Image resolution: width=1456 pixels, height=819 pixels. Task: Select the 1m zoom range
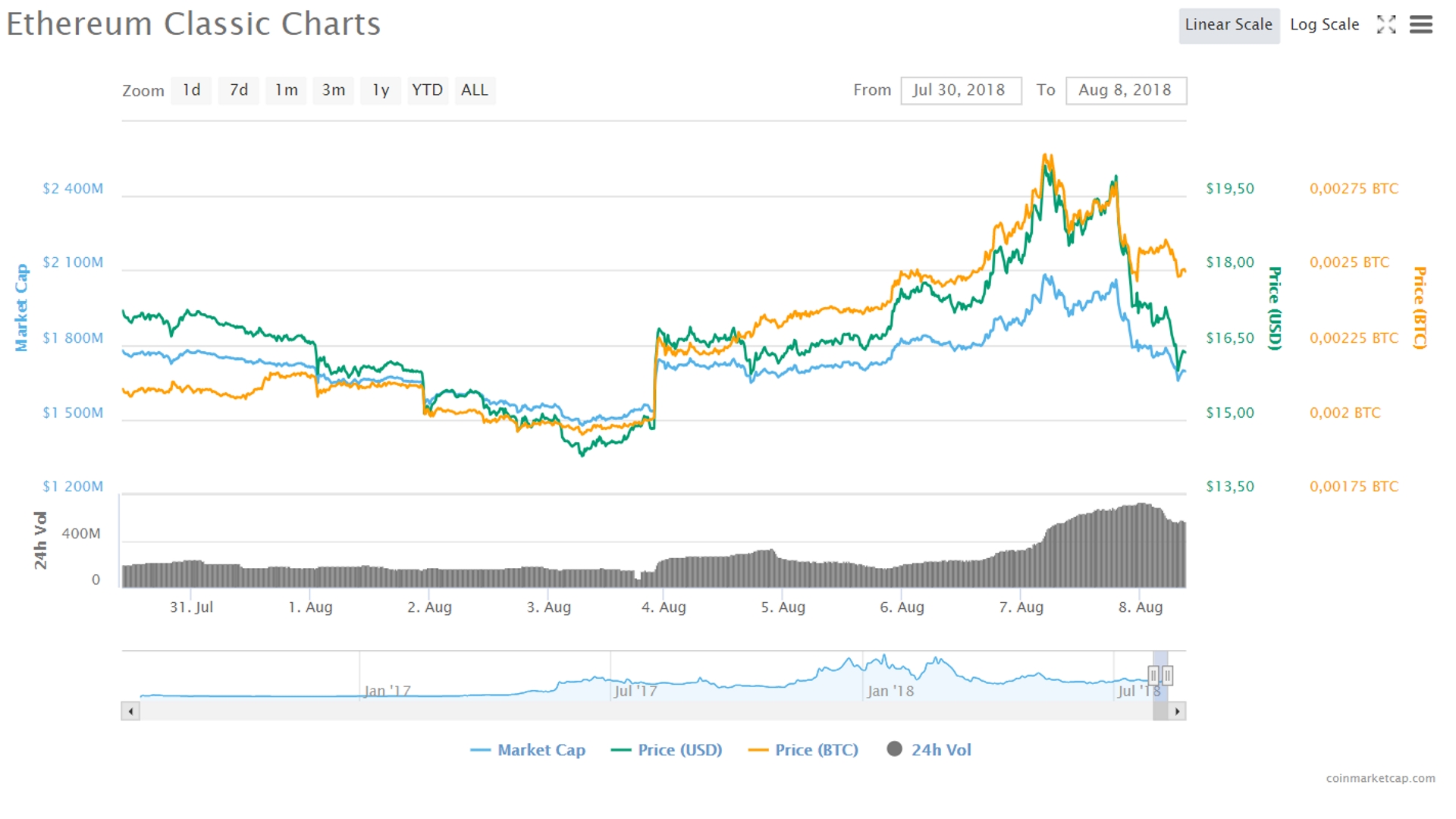tap(286, 90)
